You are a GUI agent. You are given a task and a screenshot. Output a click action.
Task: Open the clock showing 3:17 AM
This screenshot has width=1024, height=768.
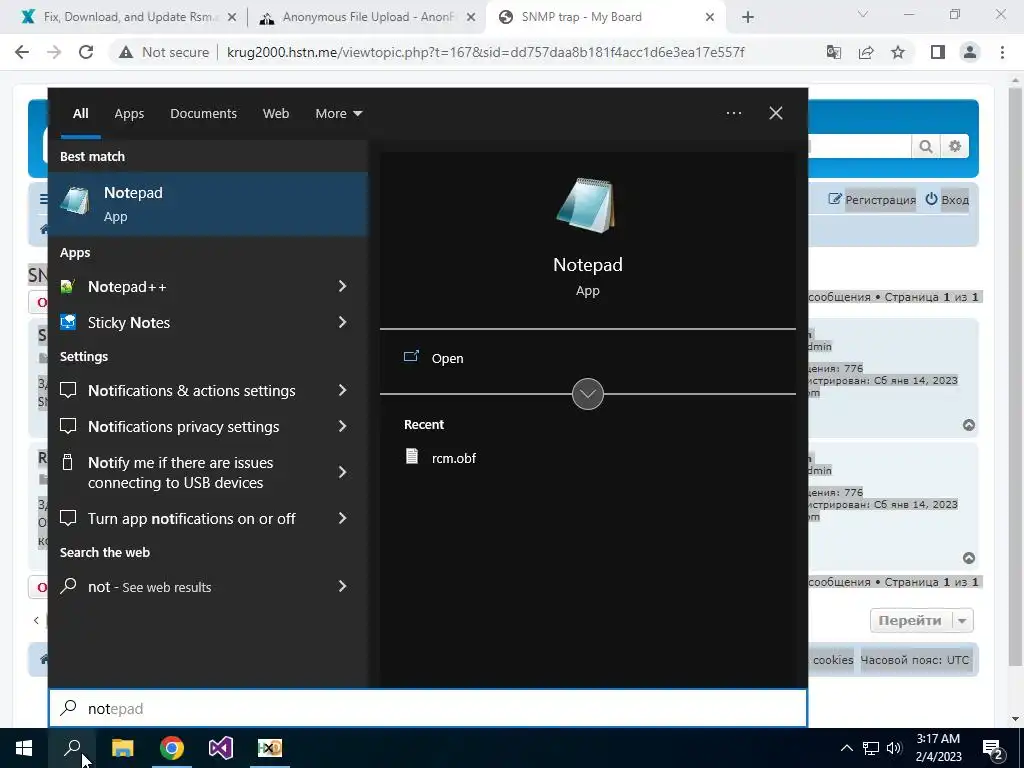point(938,748)
